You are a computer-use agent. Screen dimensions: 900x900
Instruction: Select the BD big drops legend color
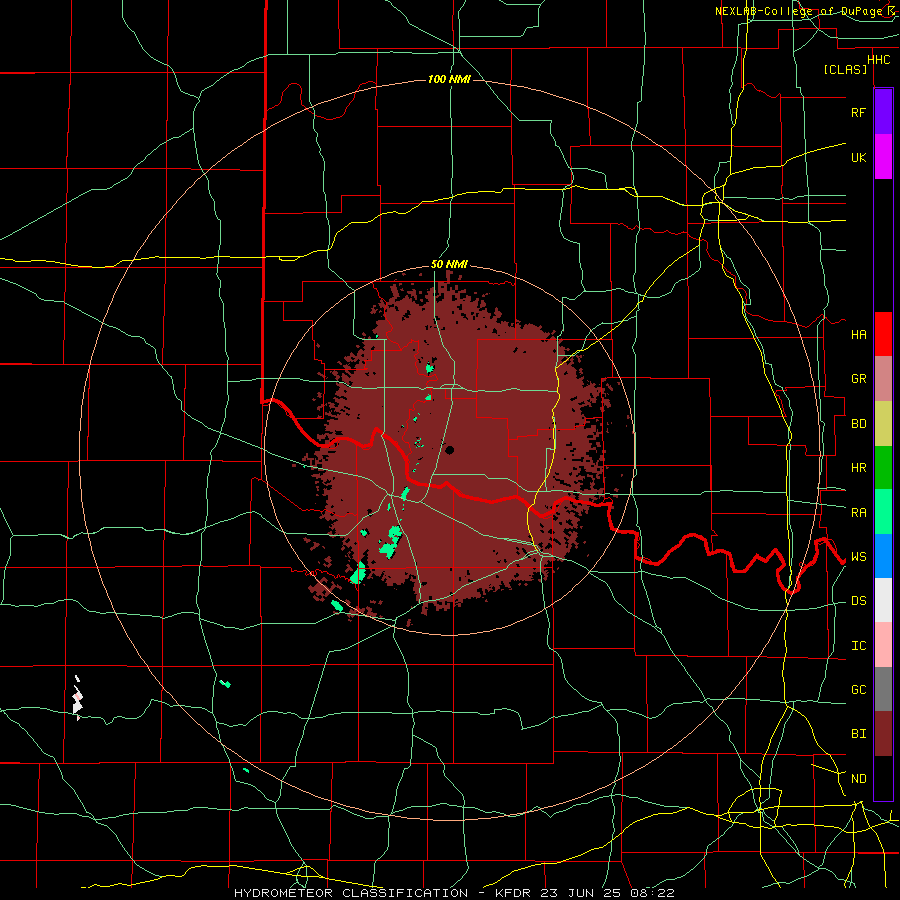[883, 423]
